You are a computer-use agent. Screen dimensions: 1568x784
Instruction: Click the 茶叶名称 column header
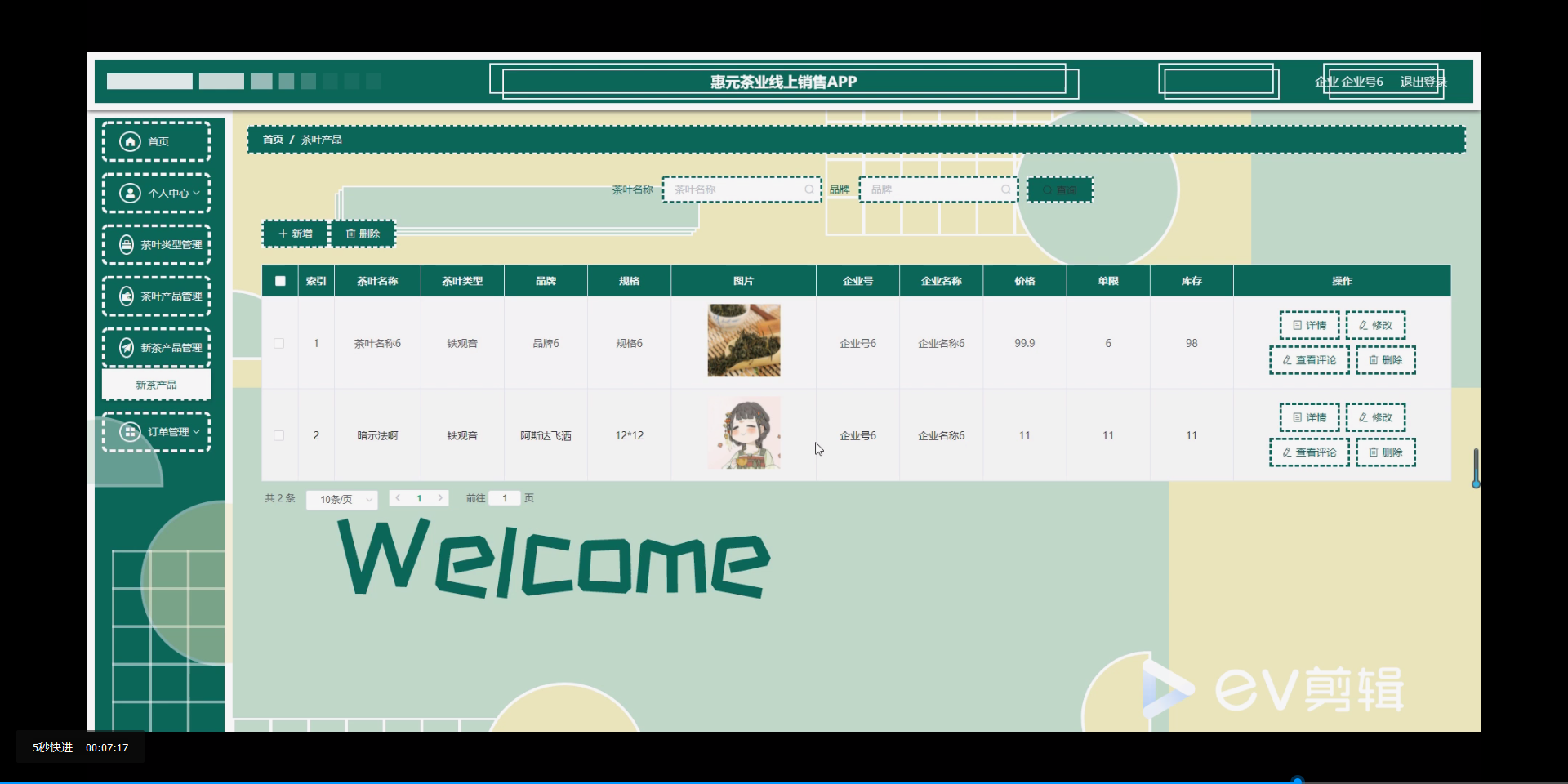pos(377,281)
